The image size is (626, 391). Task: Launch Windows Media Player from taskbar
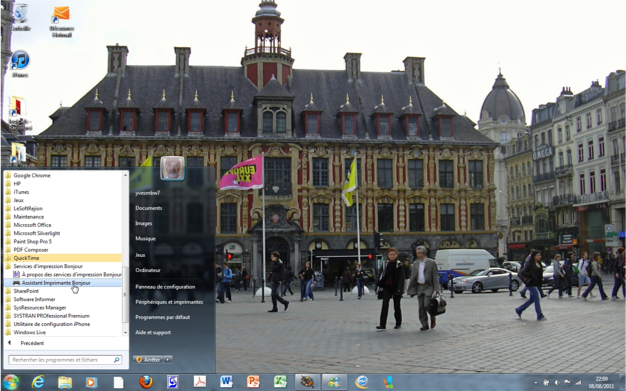pyautogui.click(x=91, y=382)
